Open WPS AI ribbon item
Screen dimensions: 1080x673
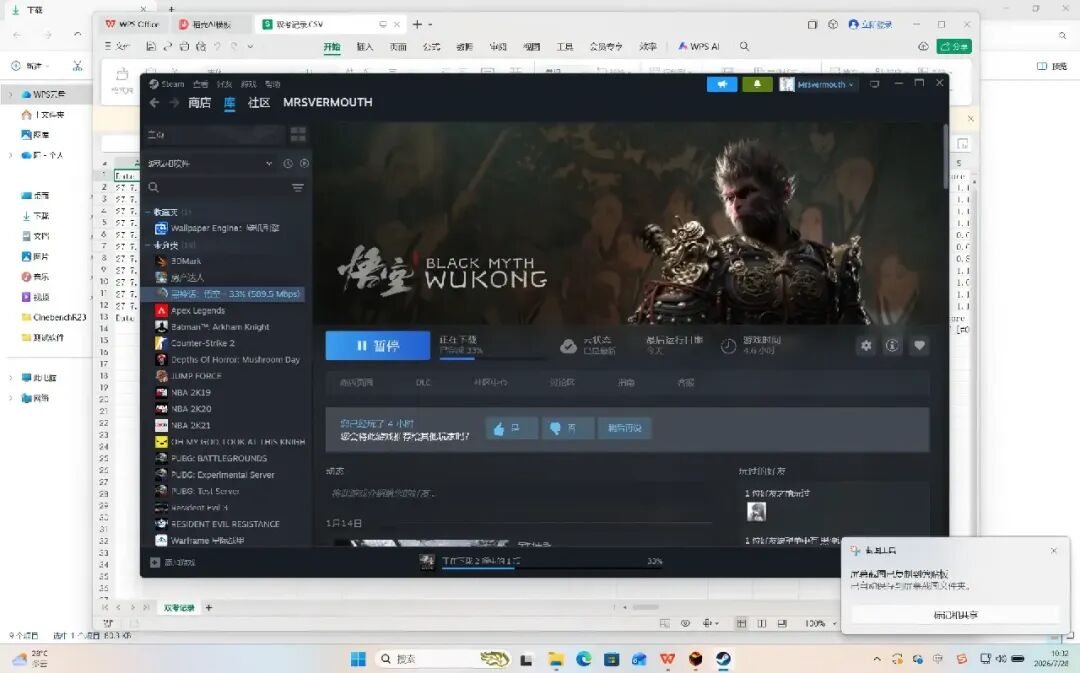(698, 46)
